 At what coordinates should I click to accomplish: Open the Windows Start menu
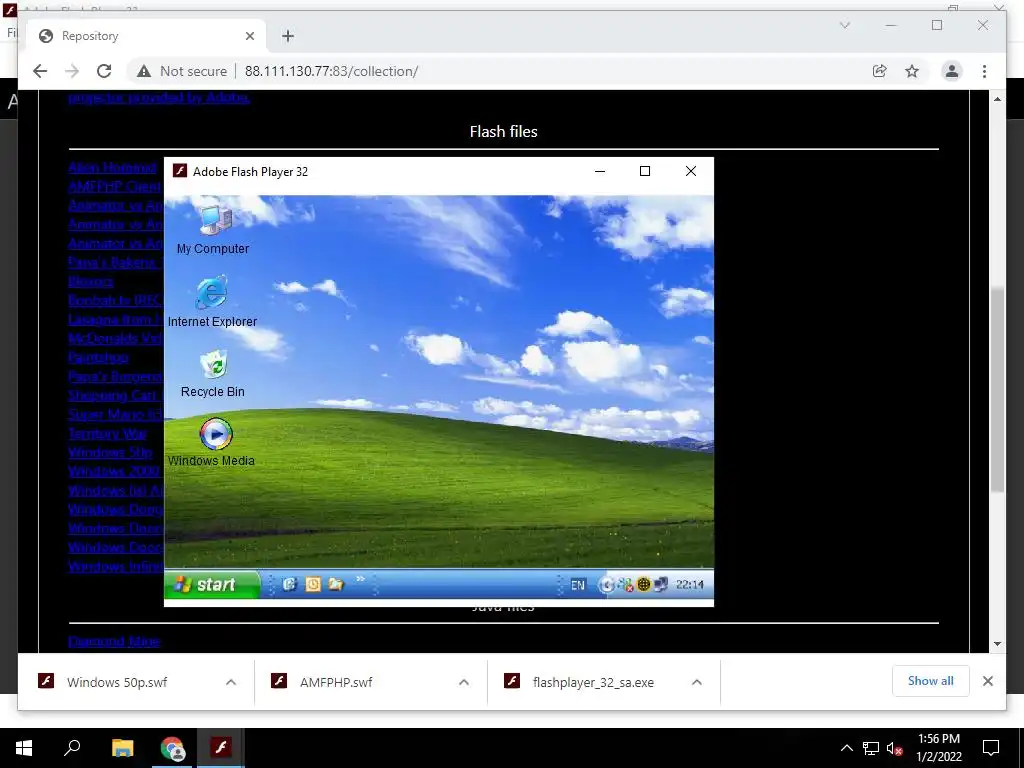[x=24, y=748]
